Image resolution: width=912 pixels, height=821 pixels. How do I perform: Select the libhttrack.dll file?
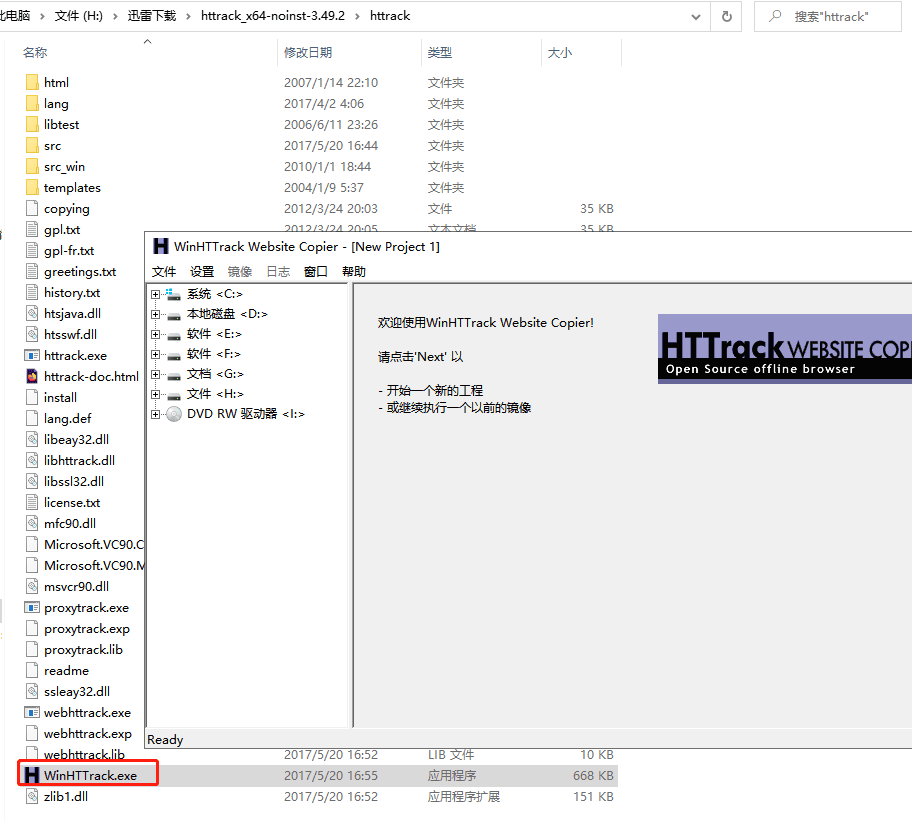click(79, 461)
